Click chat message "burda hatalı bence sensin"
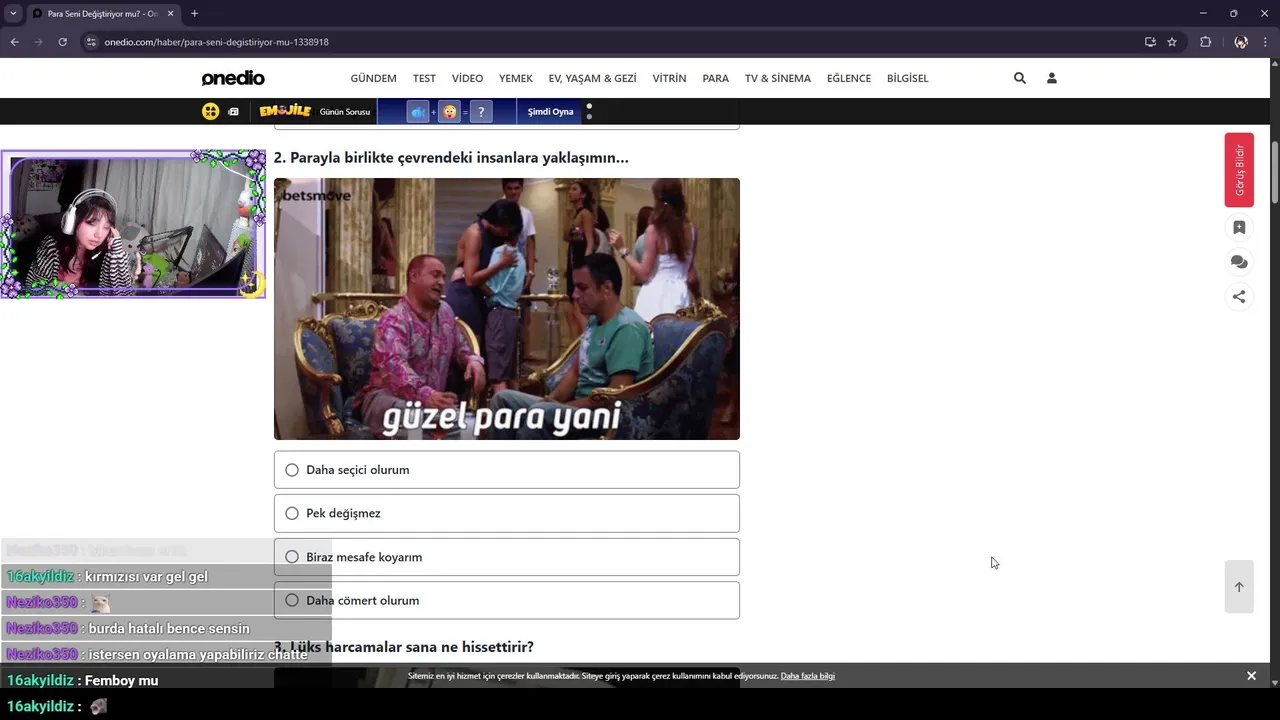This screenshot has width=1280, height=720. click(x=169, y=629)
